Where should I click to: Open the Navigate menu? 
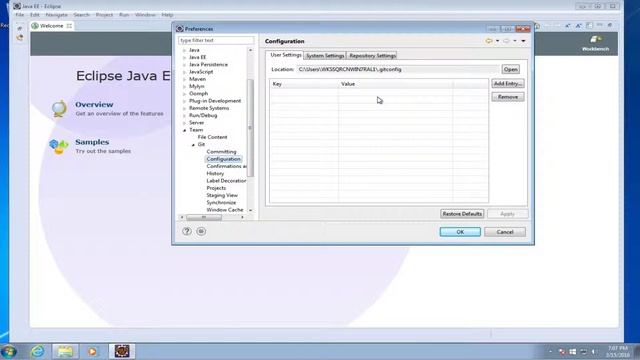56,15
